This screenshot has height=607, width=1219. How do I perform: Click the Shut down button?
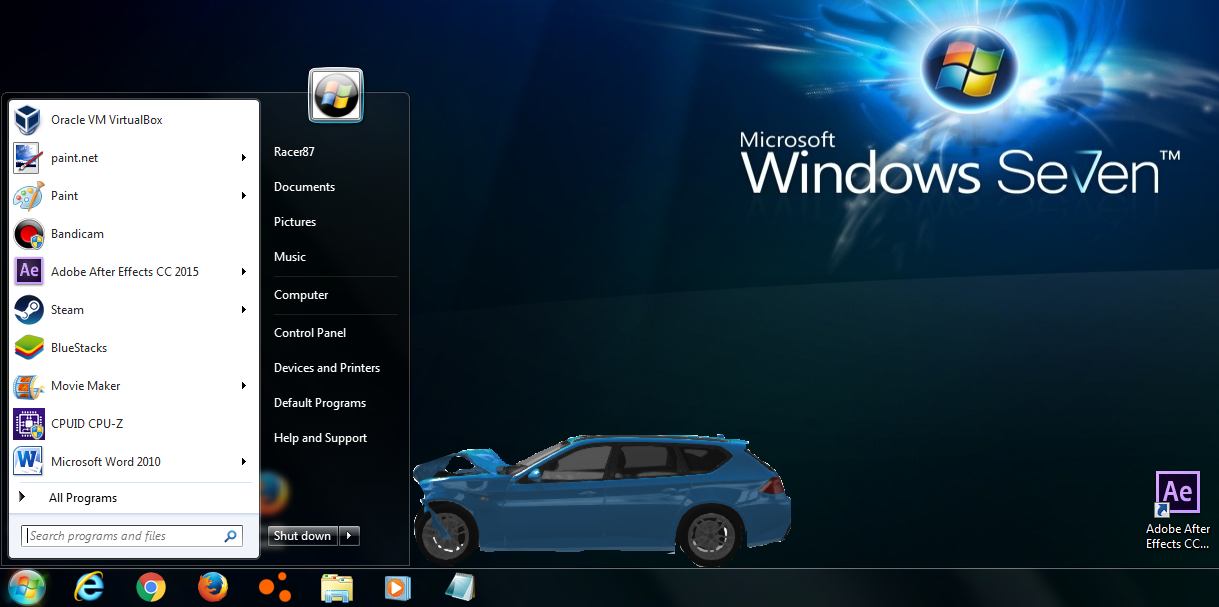coord(303,536)
